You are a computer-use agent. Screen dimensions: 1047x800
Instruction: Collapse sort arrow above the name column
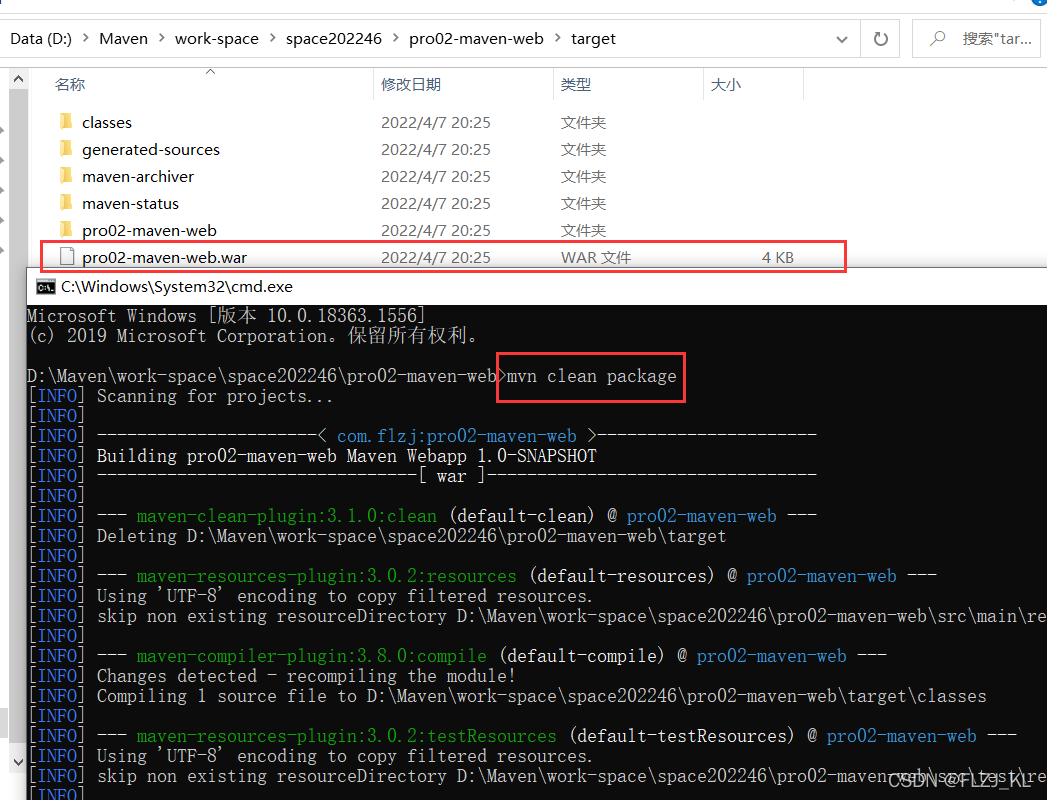click(x=210, y=71)
